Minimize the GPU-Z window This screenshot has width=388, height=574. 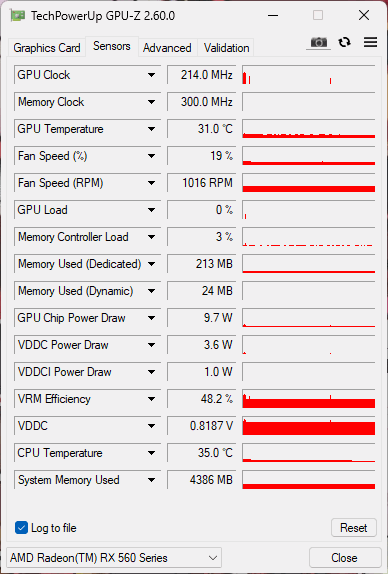[273, 15]
